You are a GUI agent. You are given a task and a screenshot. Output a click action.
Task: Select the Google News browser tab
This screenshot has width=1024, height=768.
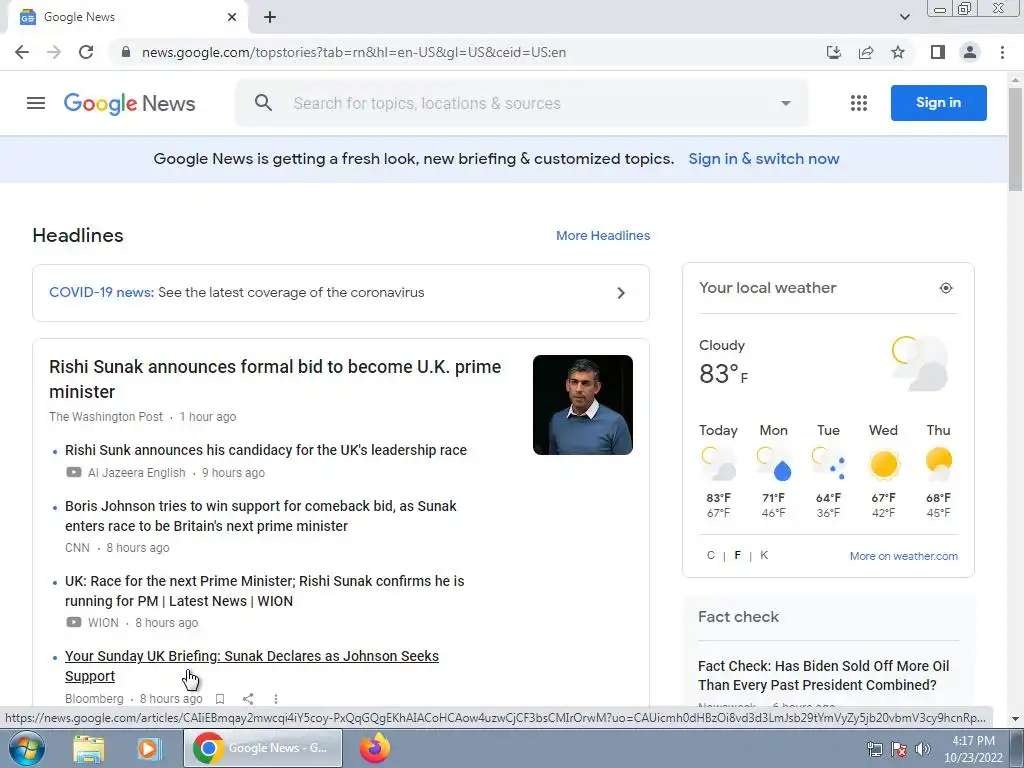pos(127,17)
